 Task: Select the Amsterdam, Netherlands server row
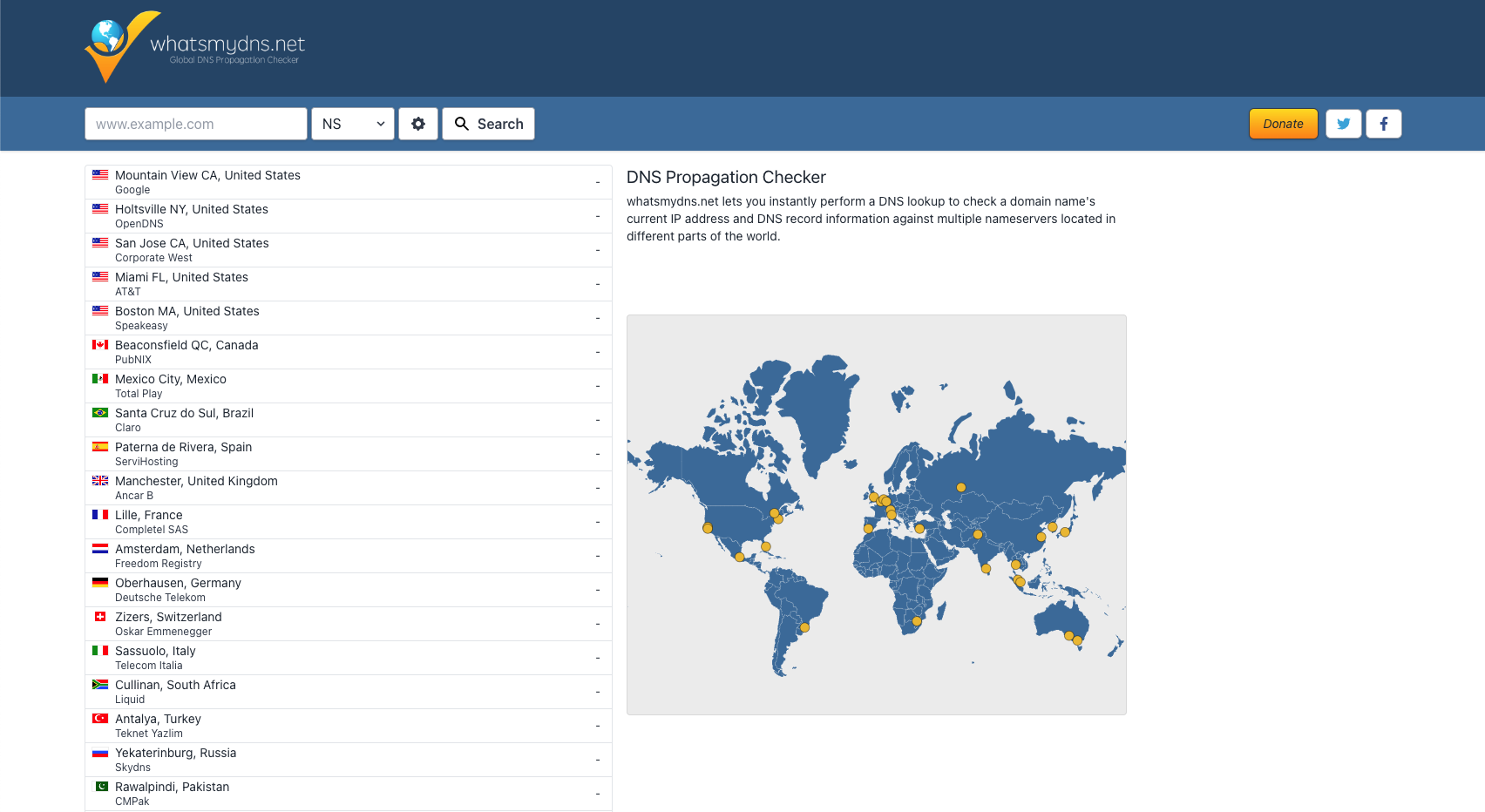(x=349, y=556)
